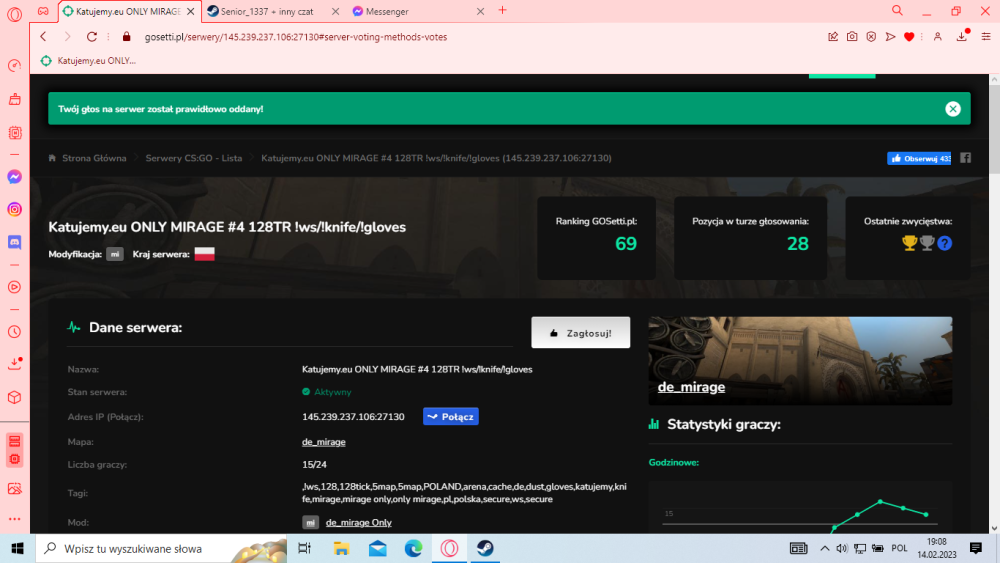Open the Opera main menu icon
The height and width of the screenshot is (563, 1000).
[x=15, y=13]
